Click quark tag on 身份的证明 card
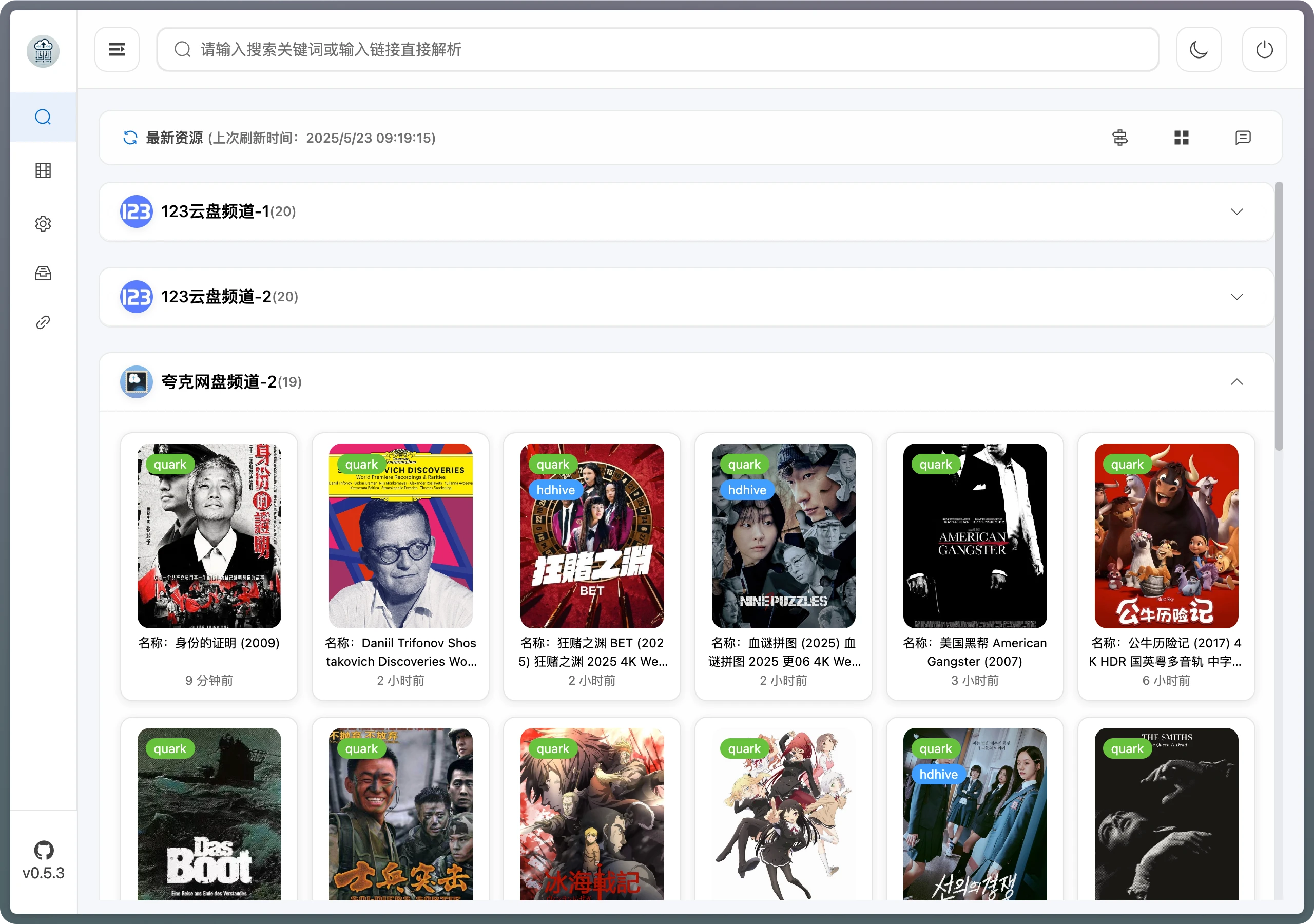Viewport: 1314px width, 924px height. (170, 464)
